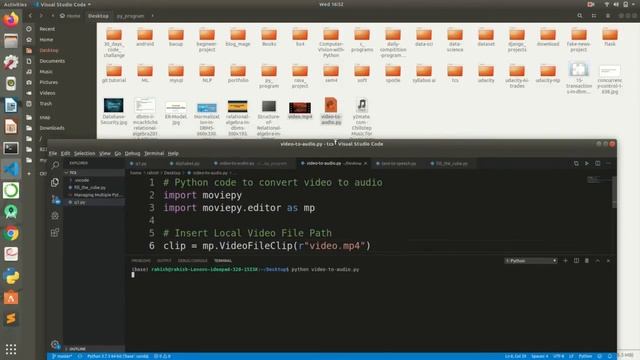Screen dimensions: 640x360
Task: Run the Python file using the play icon
Action: click(x=587, y=163)
